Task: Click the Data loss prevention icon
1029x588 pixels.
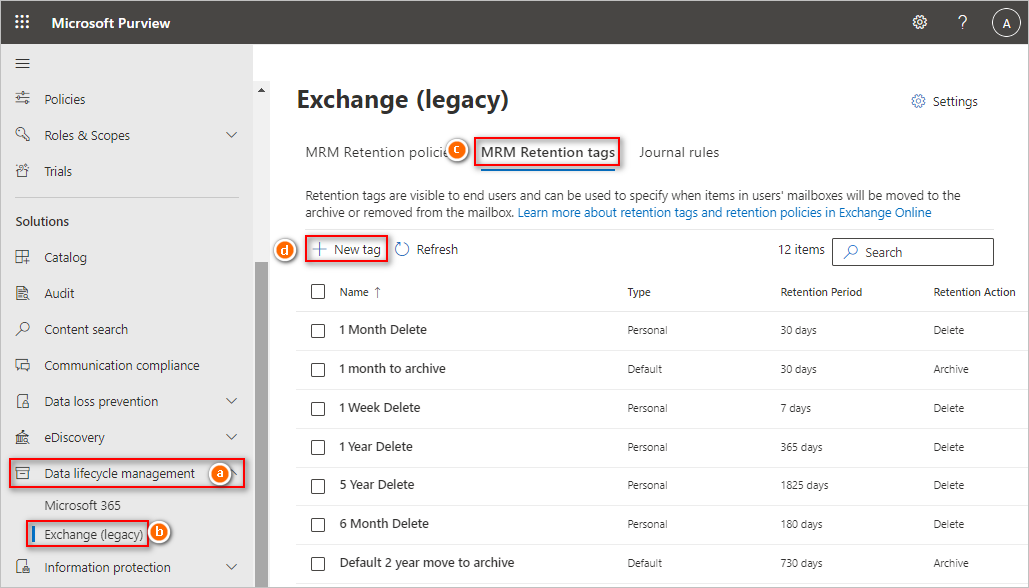Action: click(23, 401)
